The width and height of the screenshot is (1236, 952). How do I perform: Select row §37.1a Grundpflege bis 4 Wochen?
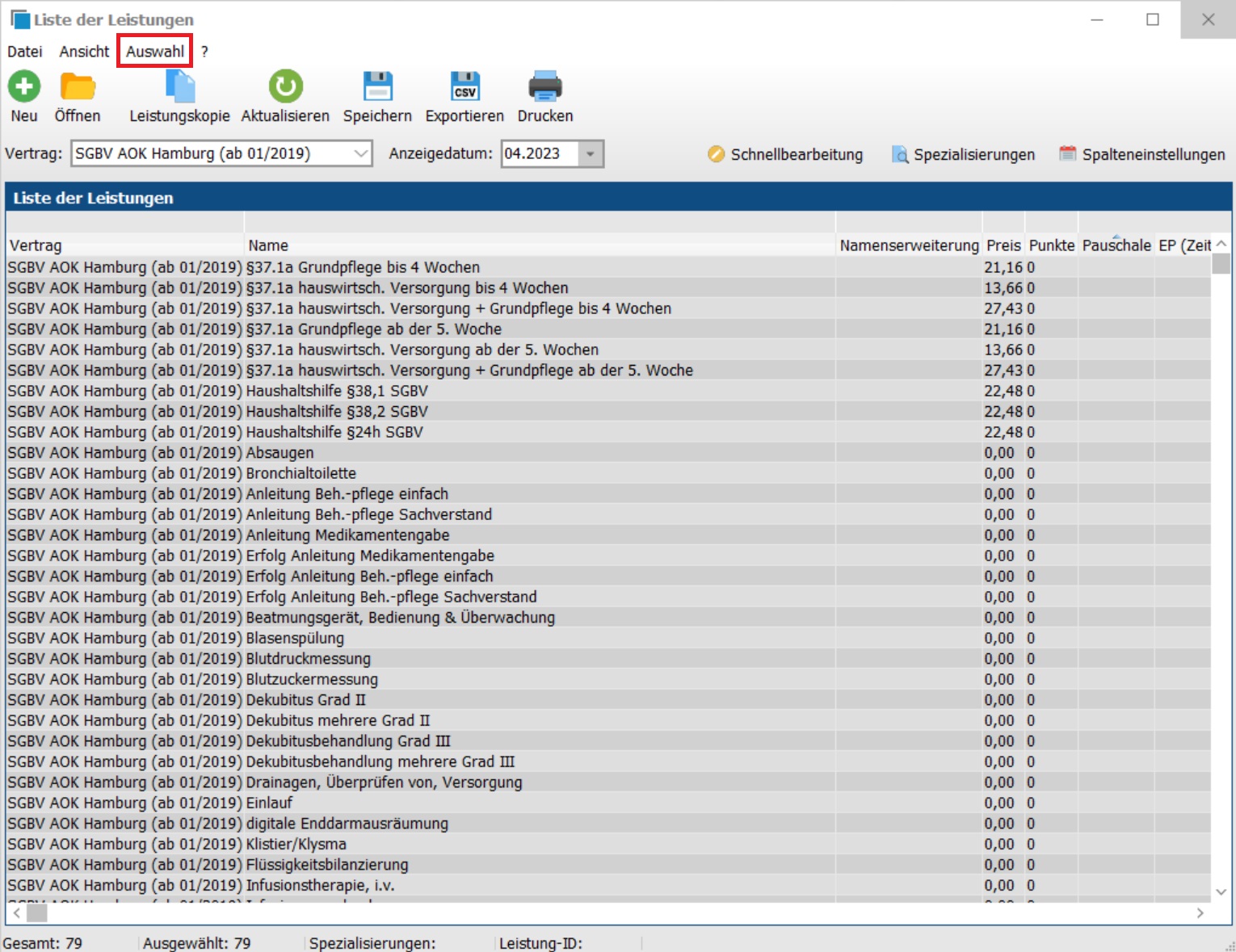click(x=608, y=267)
